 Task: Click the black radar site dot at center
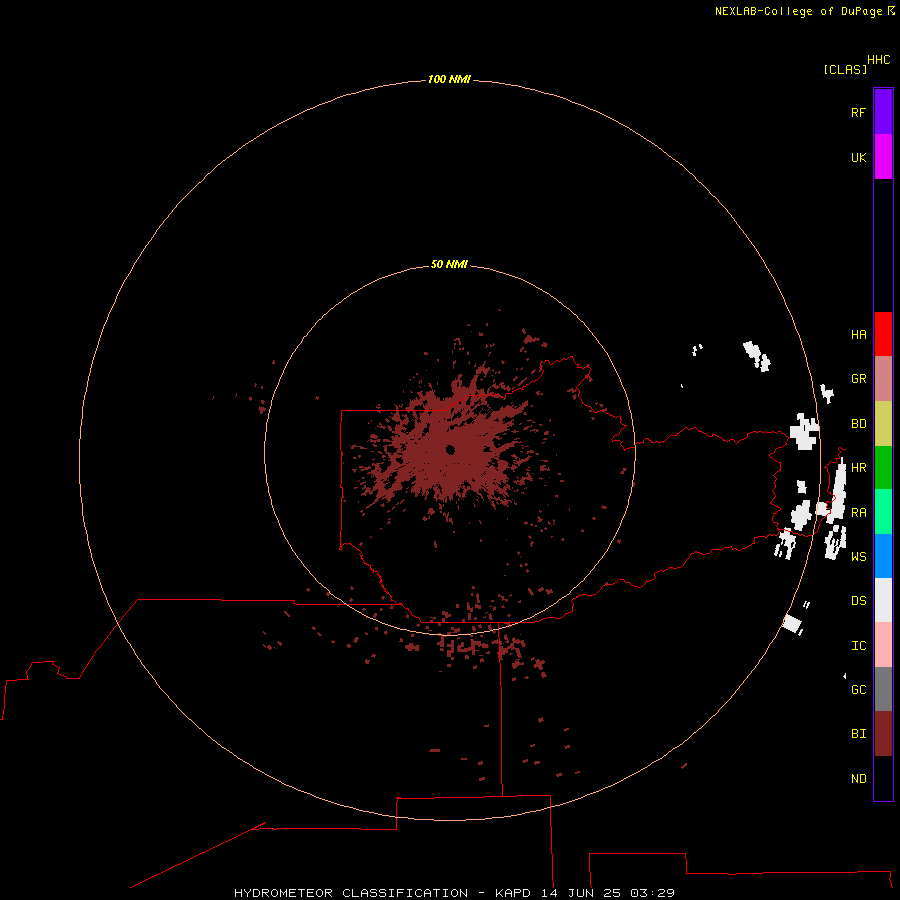point(451,449)
